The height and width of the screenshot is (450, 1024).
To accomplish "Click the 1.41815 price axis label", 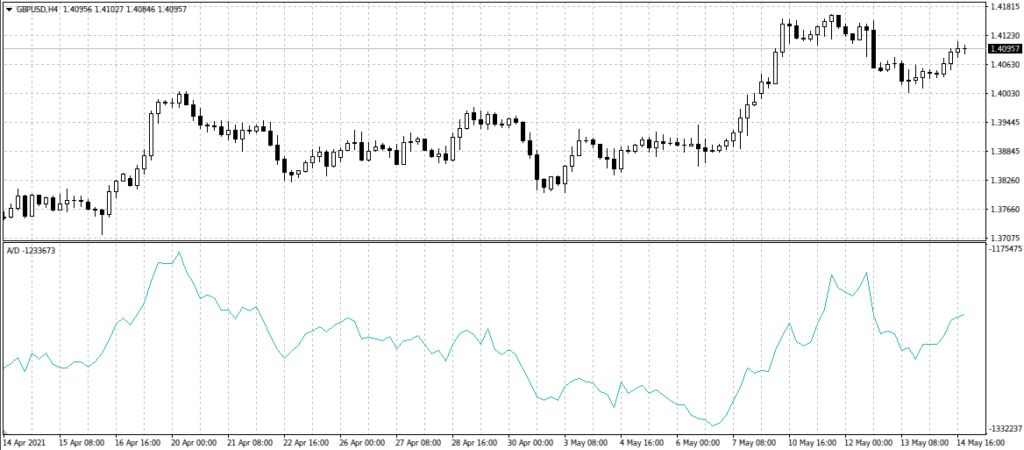I will point(1002,7).
